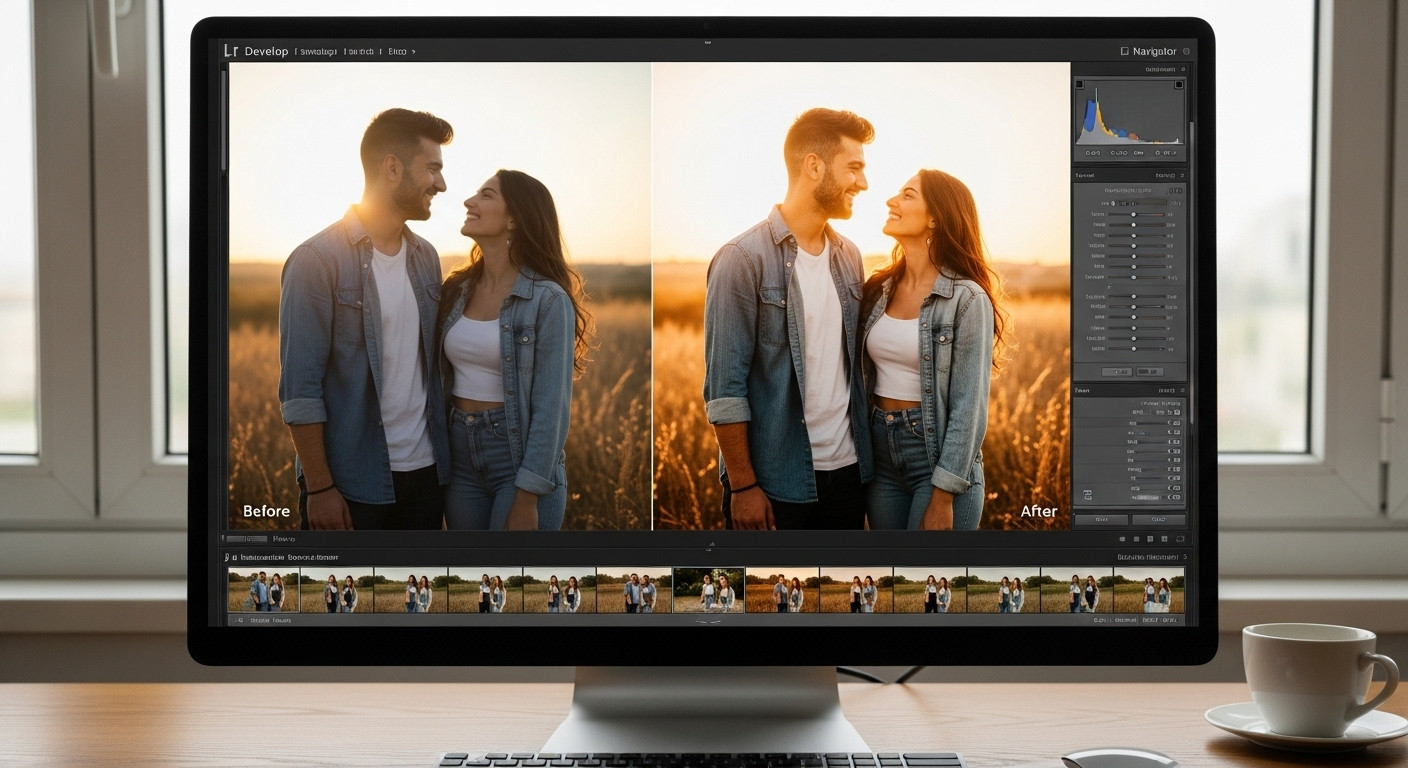Click the Navigator panel label
Image resolution: width=1408 pixels, height=768 pixels.
coord(1155,51)
